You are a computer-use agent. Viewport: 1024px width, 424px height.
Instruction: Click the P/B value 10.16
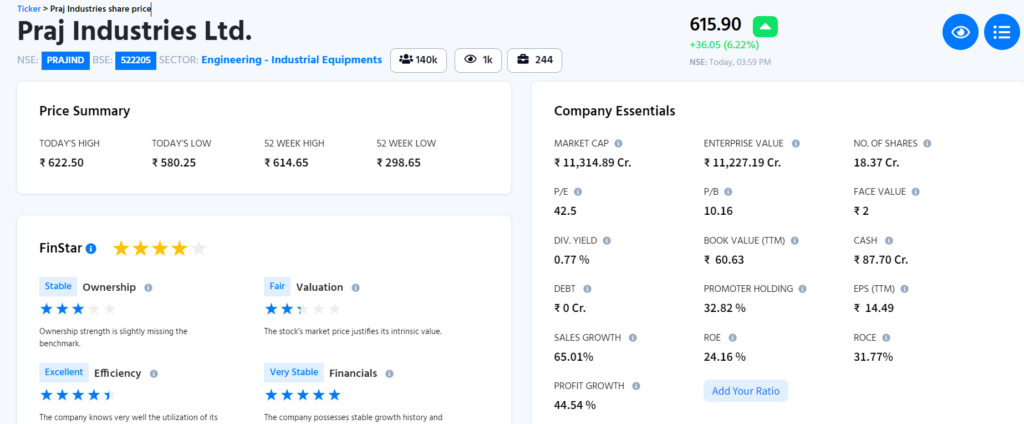[718, 211]
